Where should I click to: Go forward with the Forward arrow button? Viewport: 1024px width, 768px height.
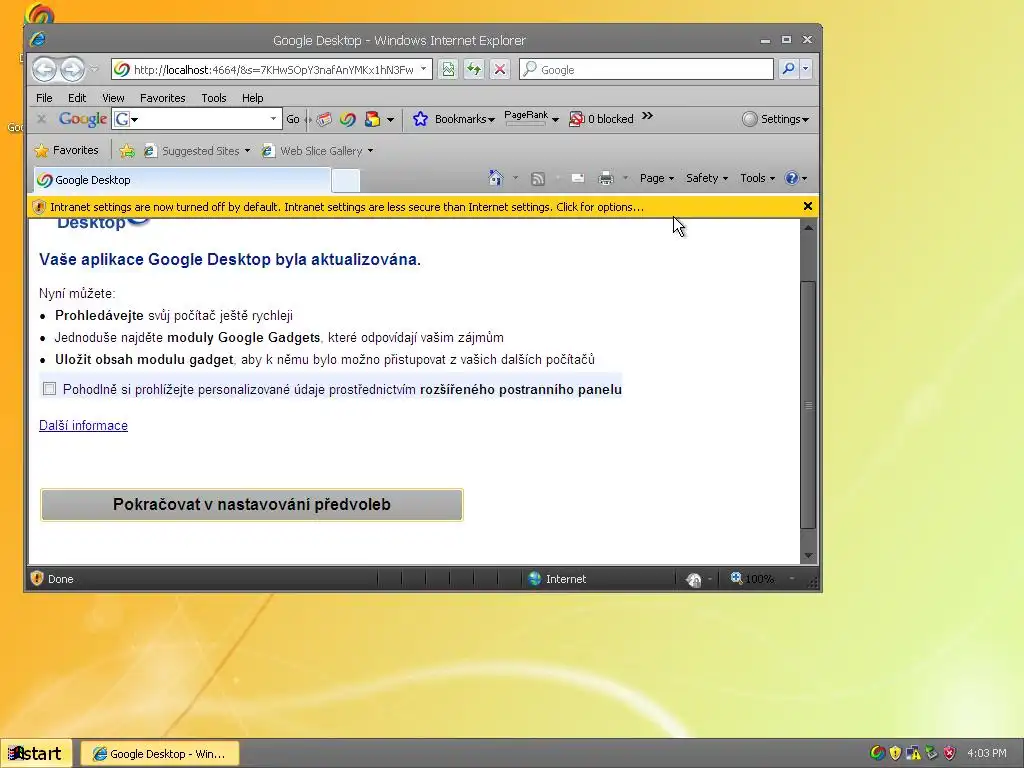point(72,69)
